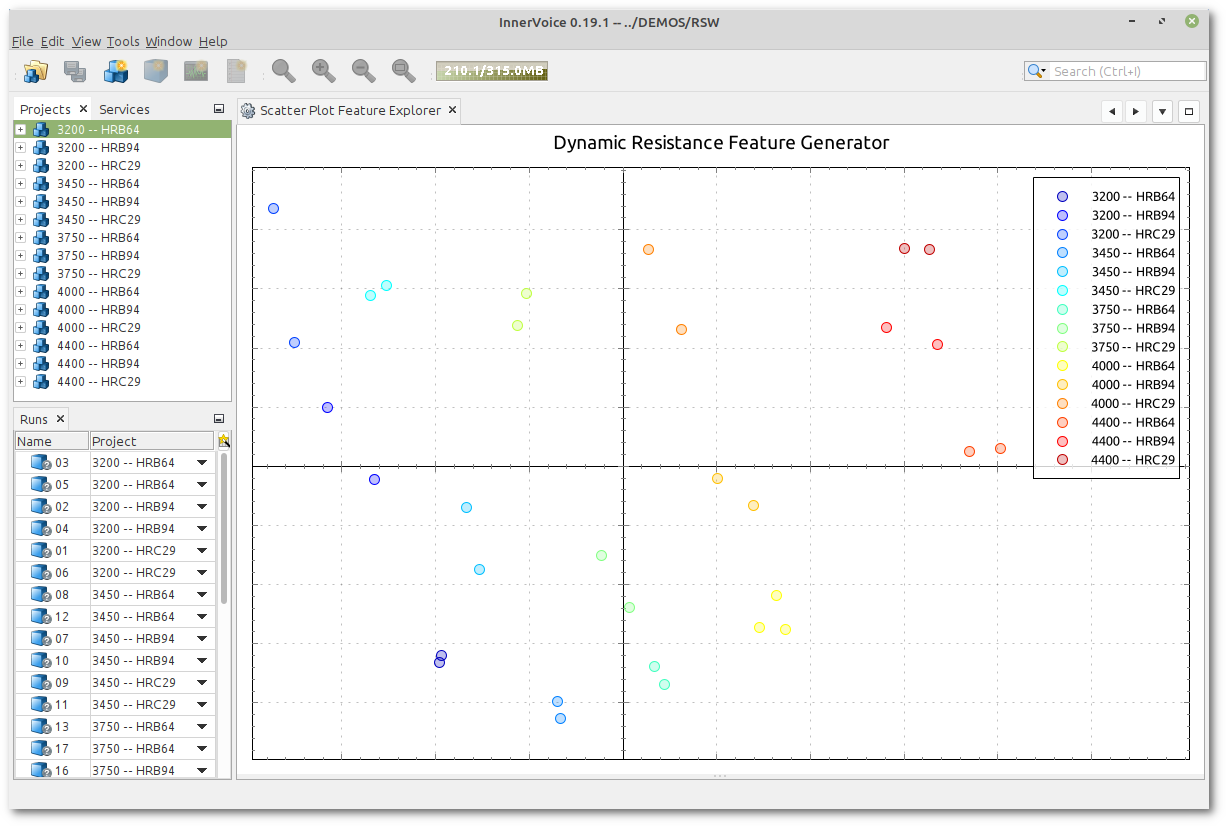Image resolution: width=1226 pixels, height=826 pixels.
Task: Expand the 4400 -- HRB94 project tree node
Action: click(x=20, y=364)
